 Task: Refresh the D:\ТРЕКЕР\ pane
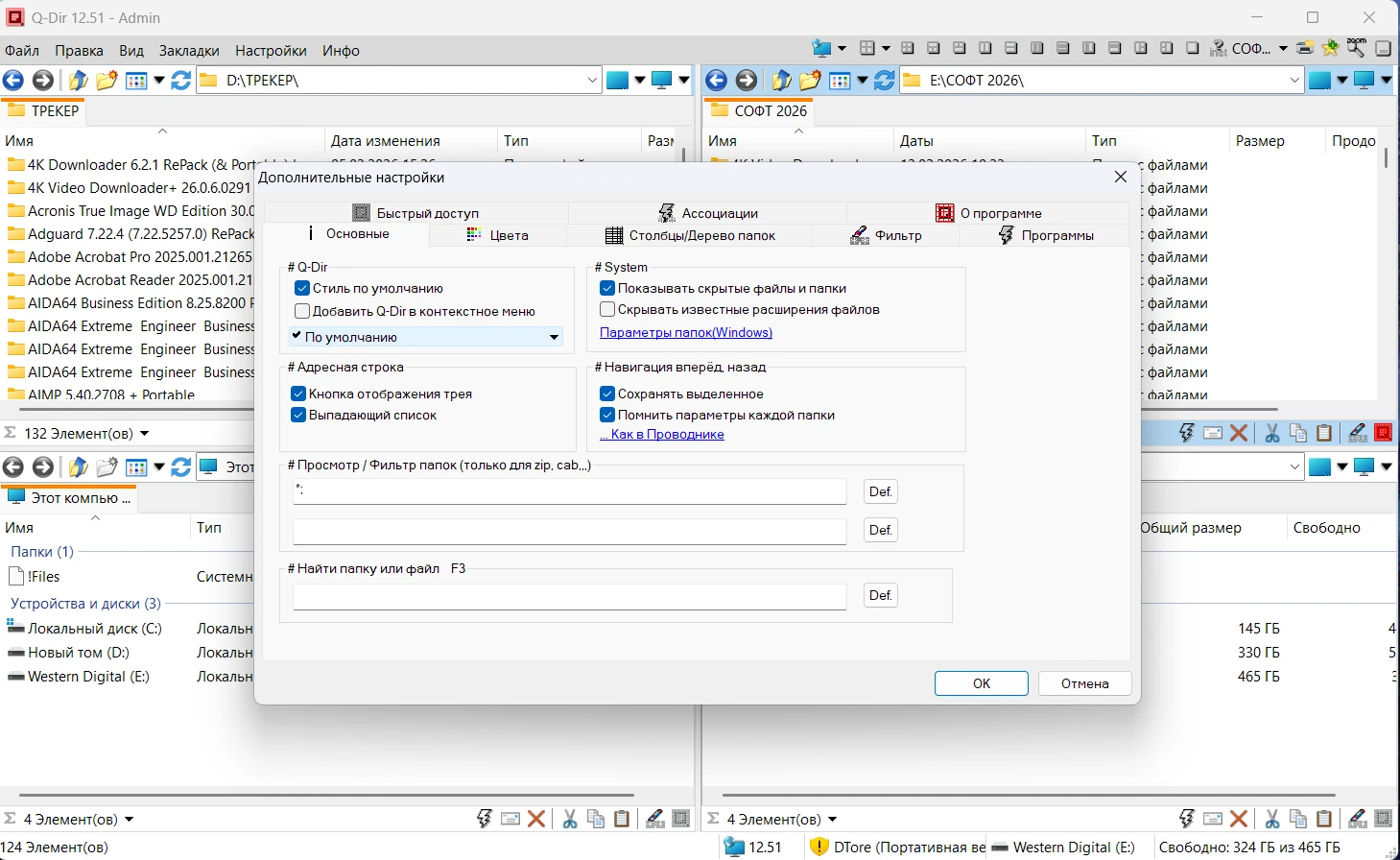pos(180,81)
